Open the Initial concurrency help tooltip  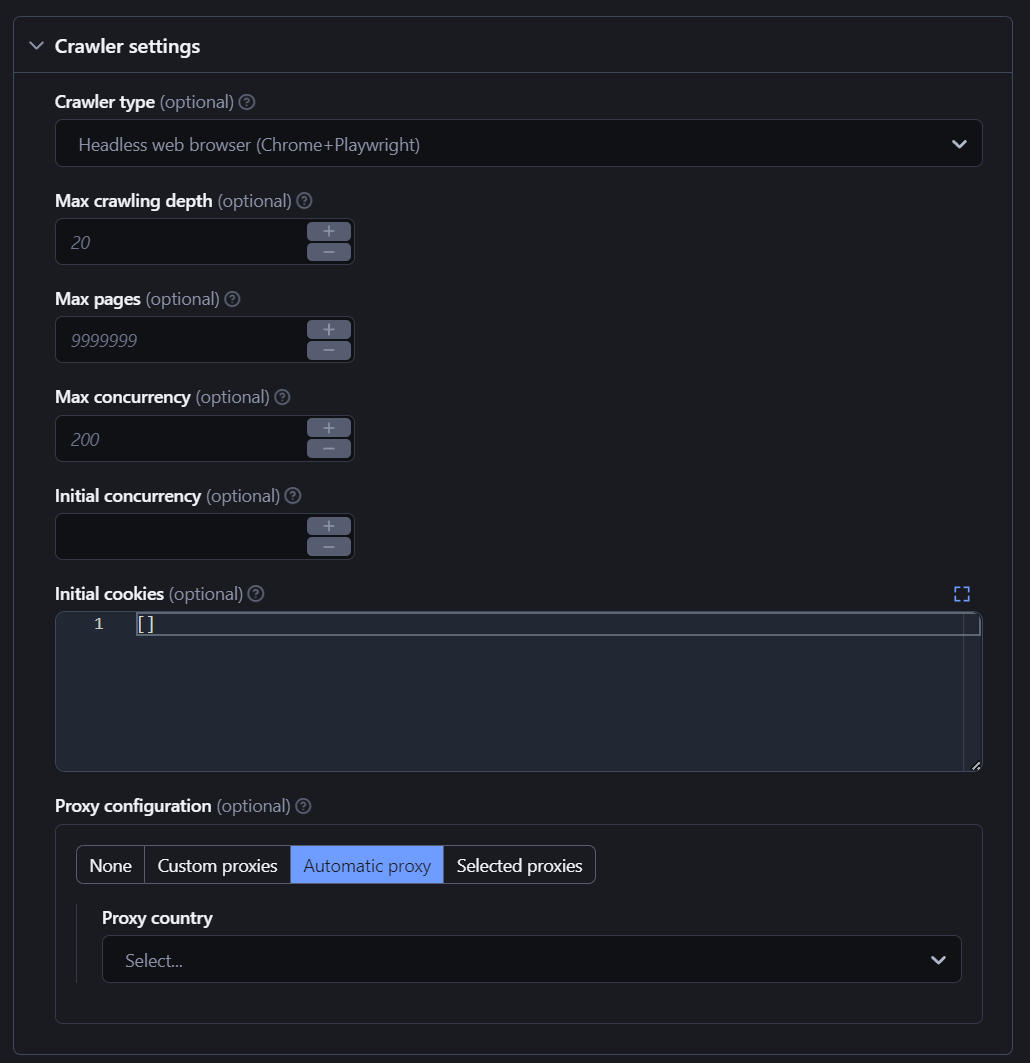pyautogui.click(x=292, y=495)
